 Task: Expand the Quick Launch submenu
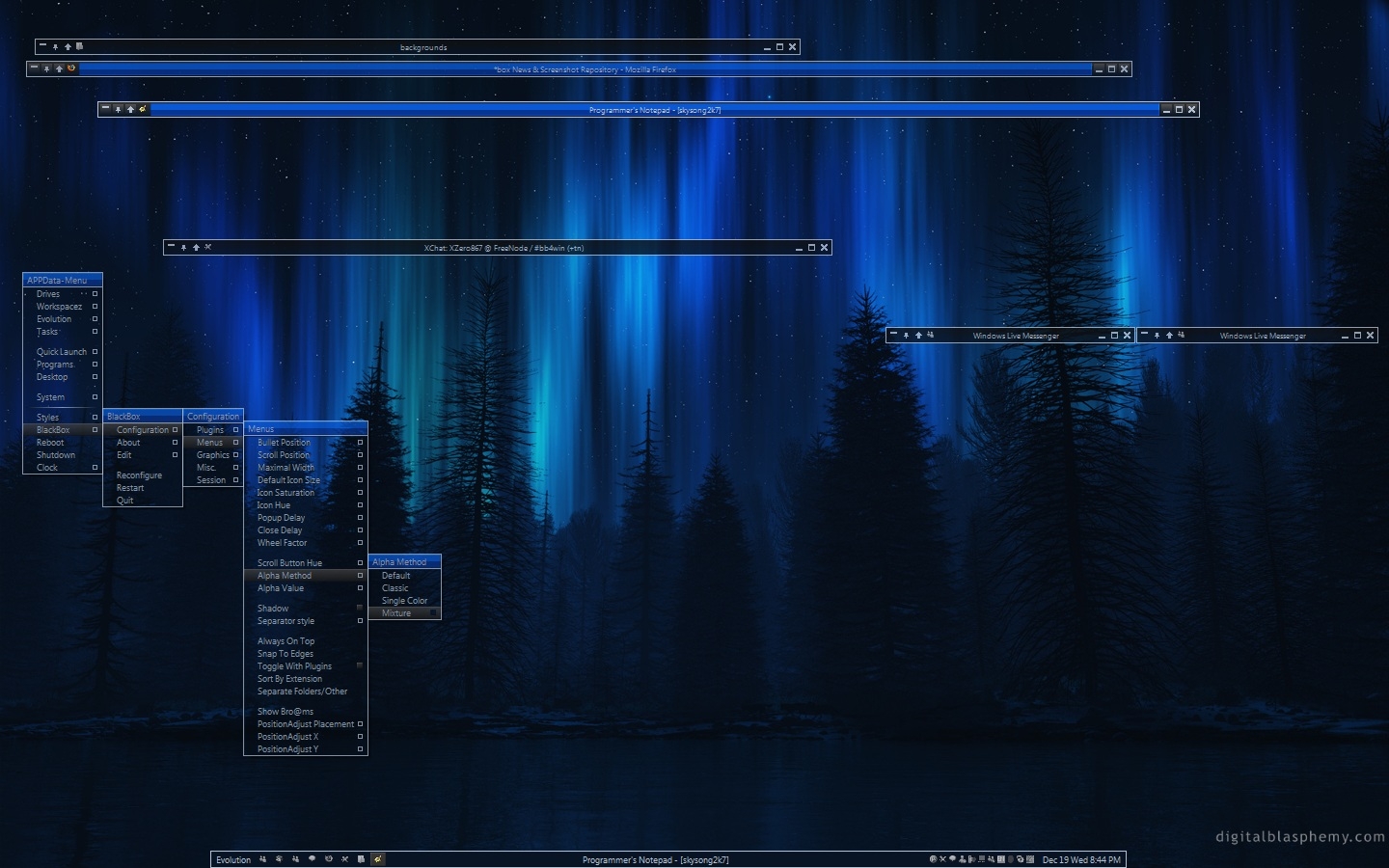tap(62, 352)
